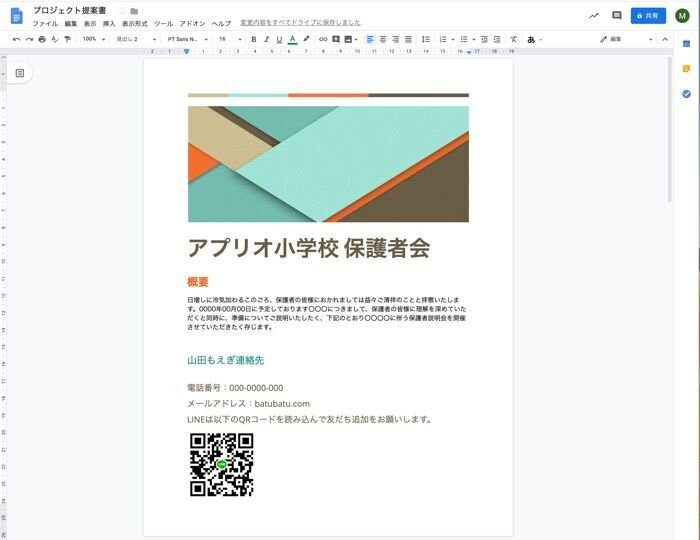The width and height of the screenshot is (700, 540).
Task: Open the font size dropdown
Action: (230, 39)
